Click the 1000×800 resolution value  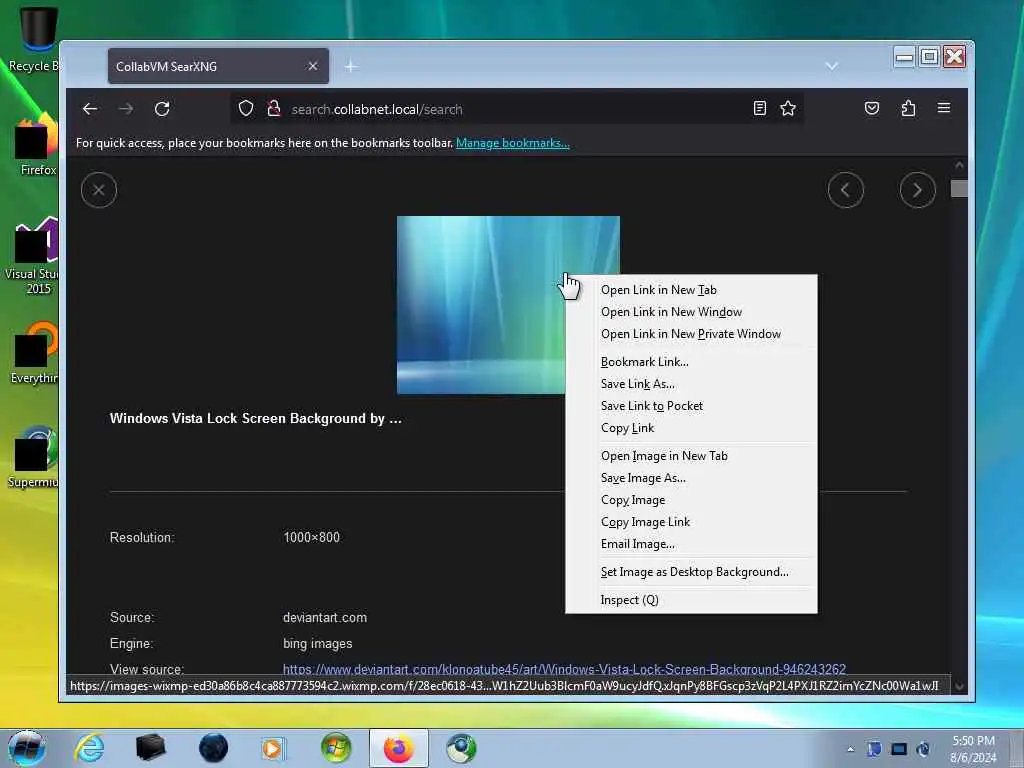click(312, 537)
